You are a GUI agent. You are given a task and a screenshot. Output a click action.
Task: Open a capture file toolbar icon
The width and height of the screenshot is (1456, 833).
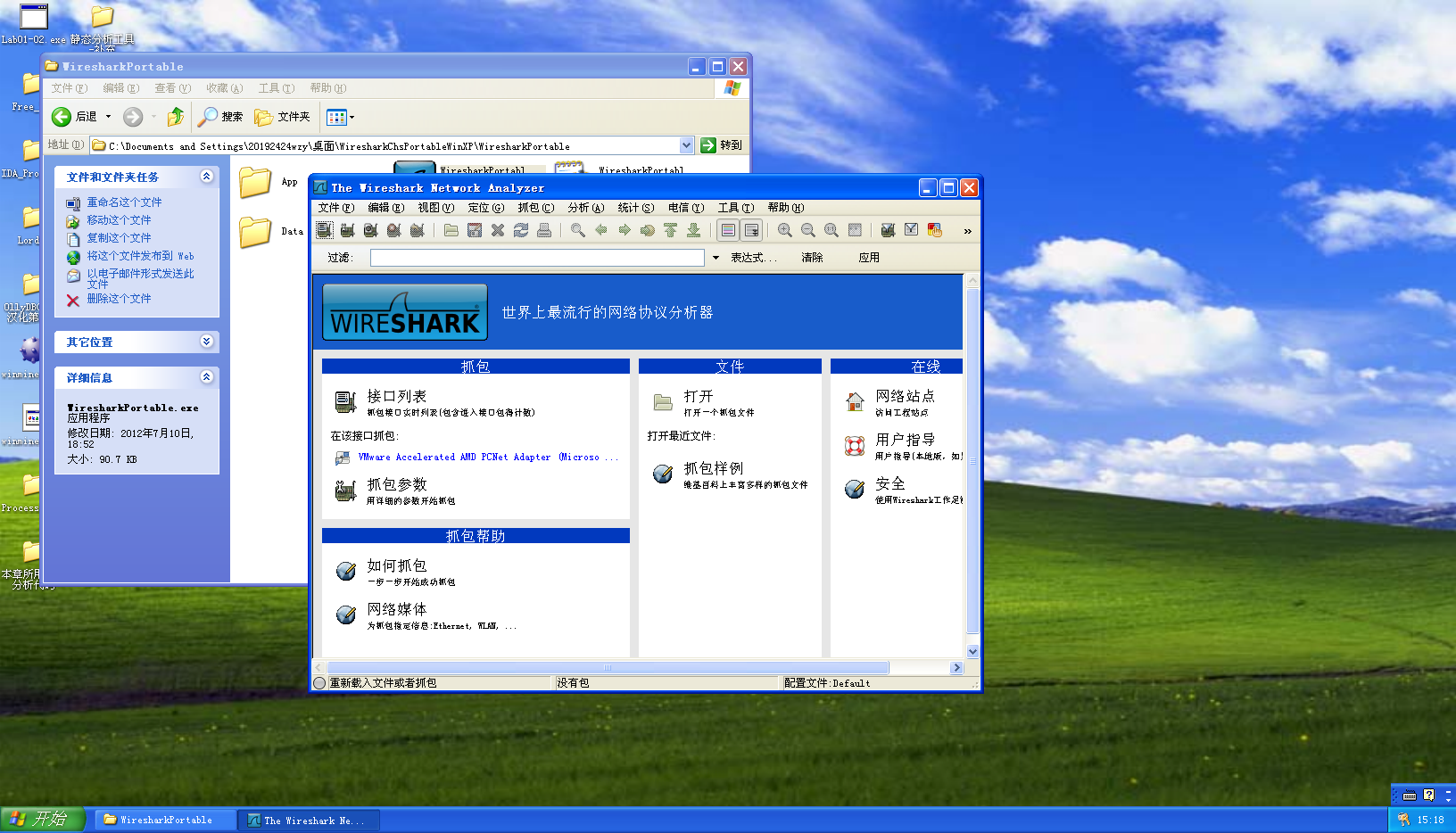[x=451, y=230]
